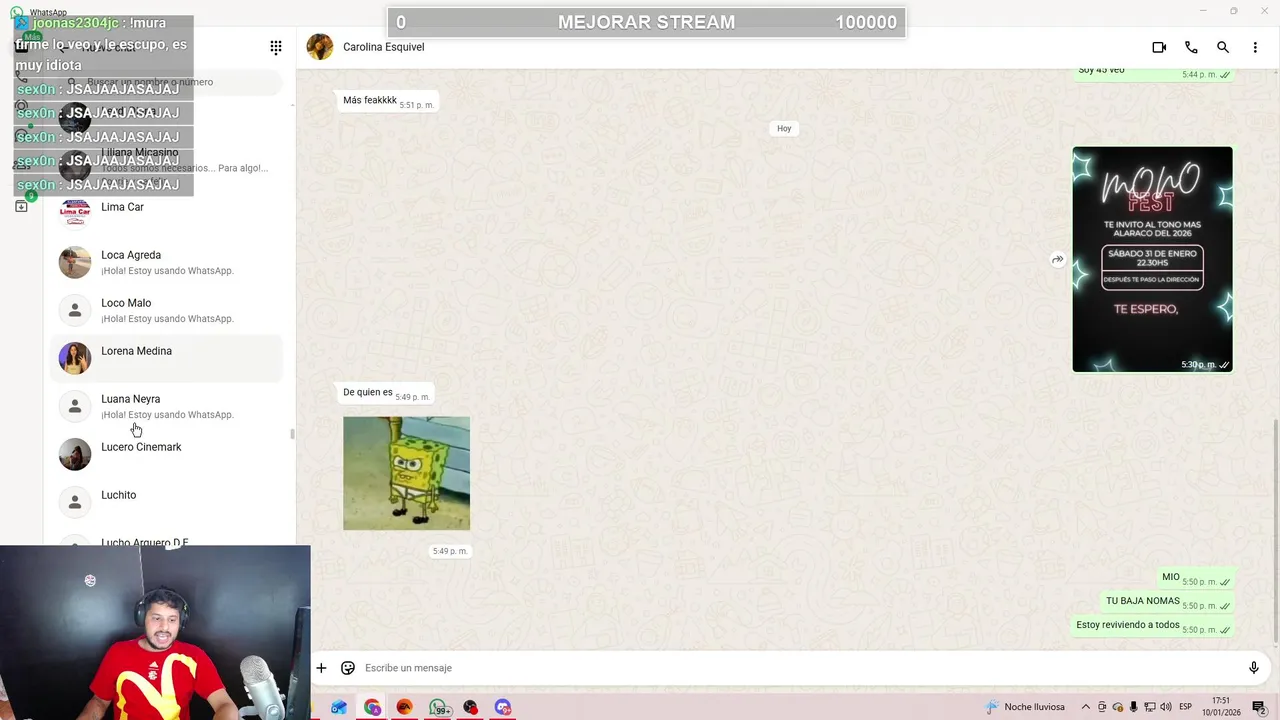The width and height of the screenshot is (1280, 720).
Task: Open Chrome from the taskbar
Action: [372, 707]
